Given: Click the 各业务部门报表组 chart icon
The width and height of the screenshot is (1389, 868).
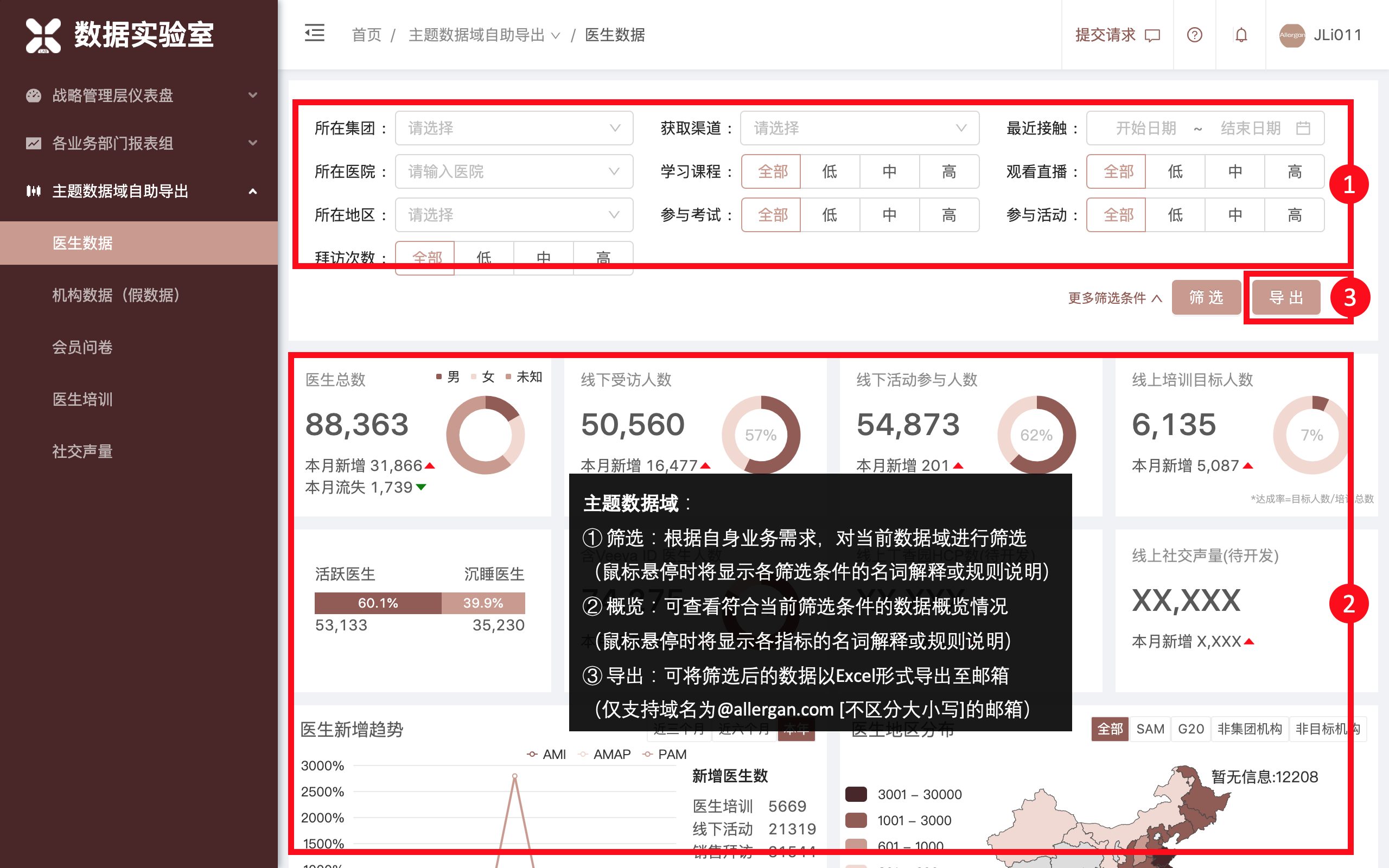Looking at the screenshot, I should click(x=33, y=143).
